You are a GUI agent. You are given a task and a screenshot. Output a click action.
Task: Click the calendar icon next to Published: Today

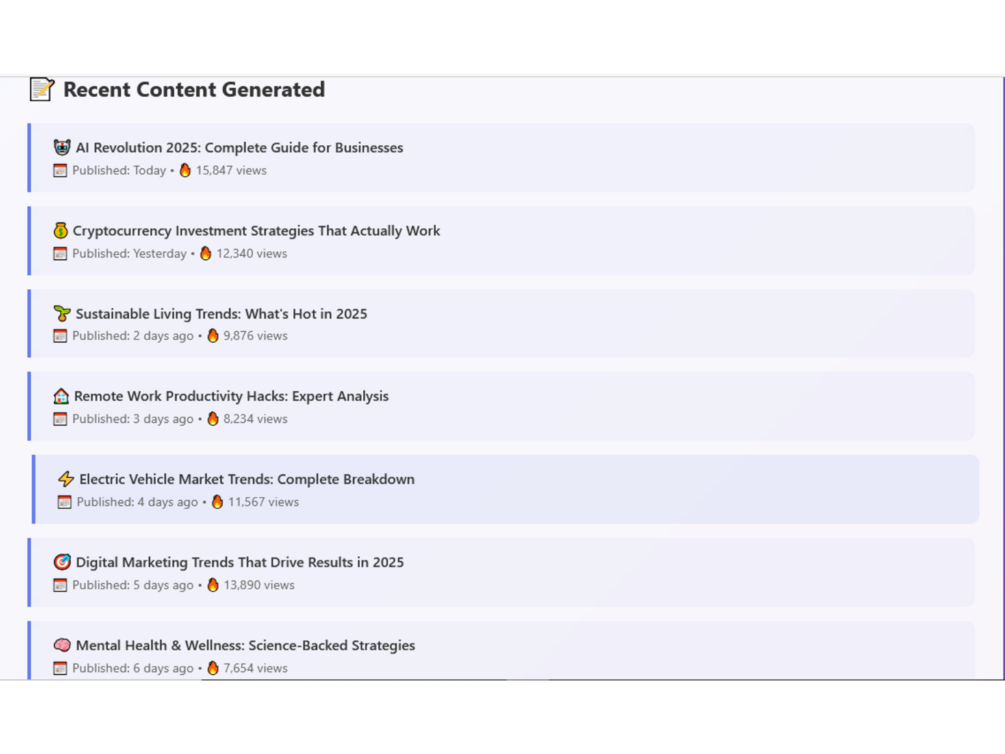pyautogui.click(x=60, y=171)
